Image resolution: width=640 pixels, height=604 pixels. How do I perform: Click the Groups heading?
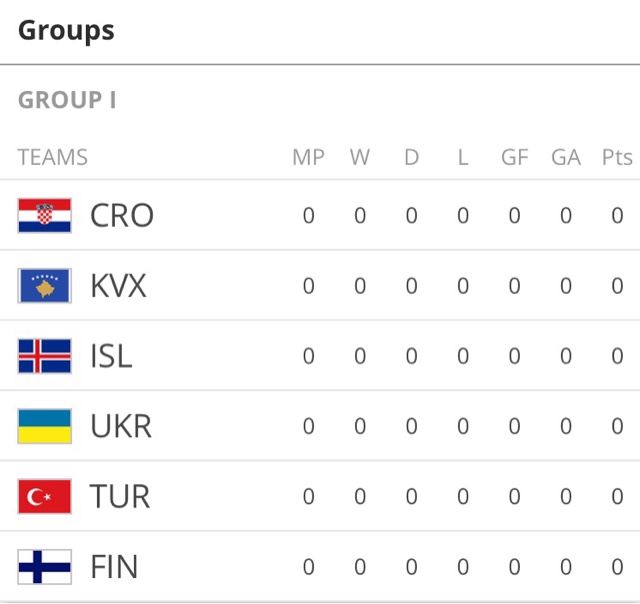(x=66, y=31)
